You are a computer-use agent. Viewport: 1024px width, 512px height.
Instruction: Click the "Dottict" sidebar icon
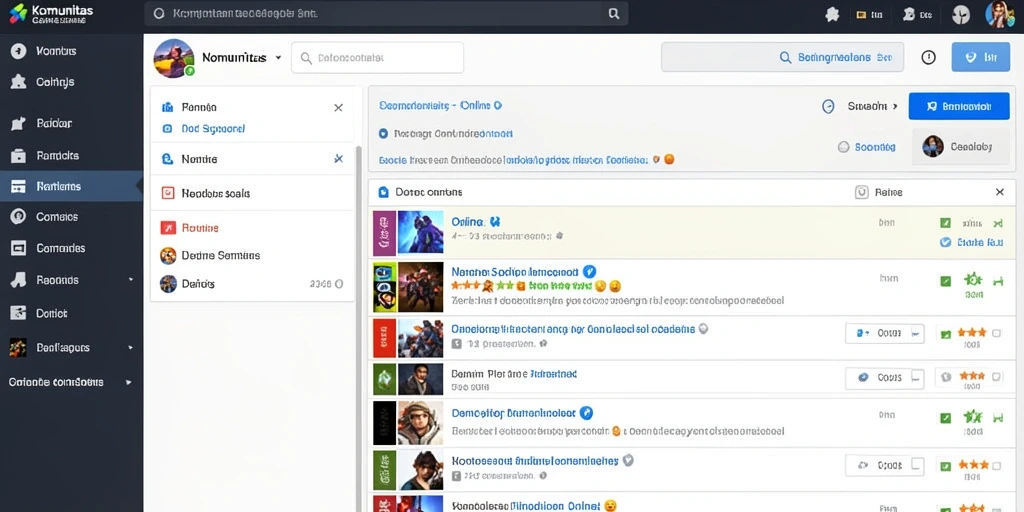tap(18, 313)
